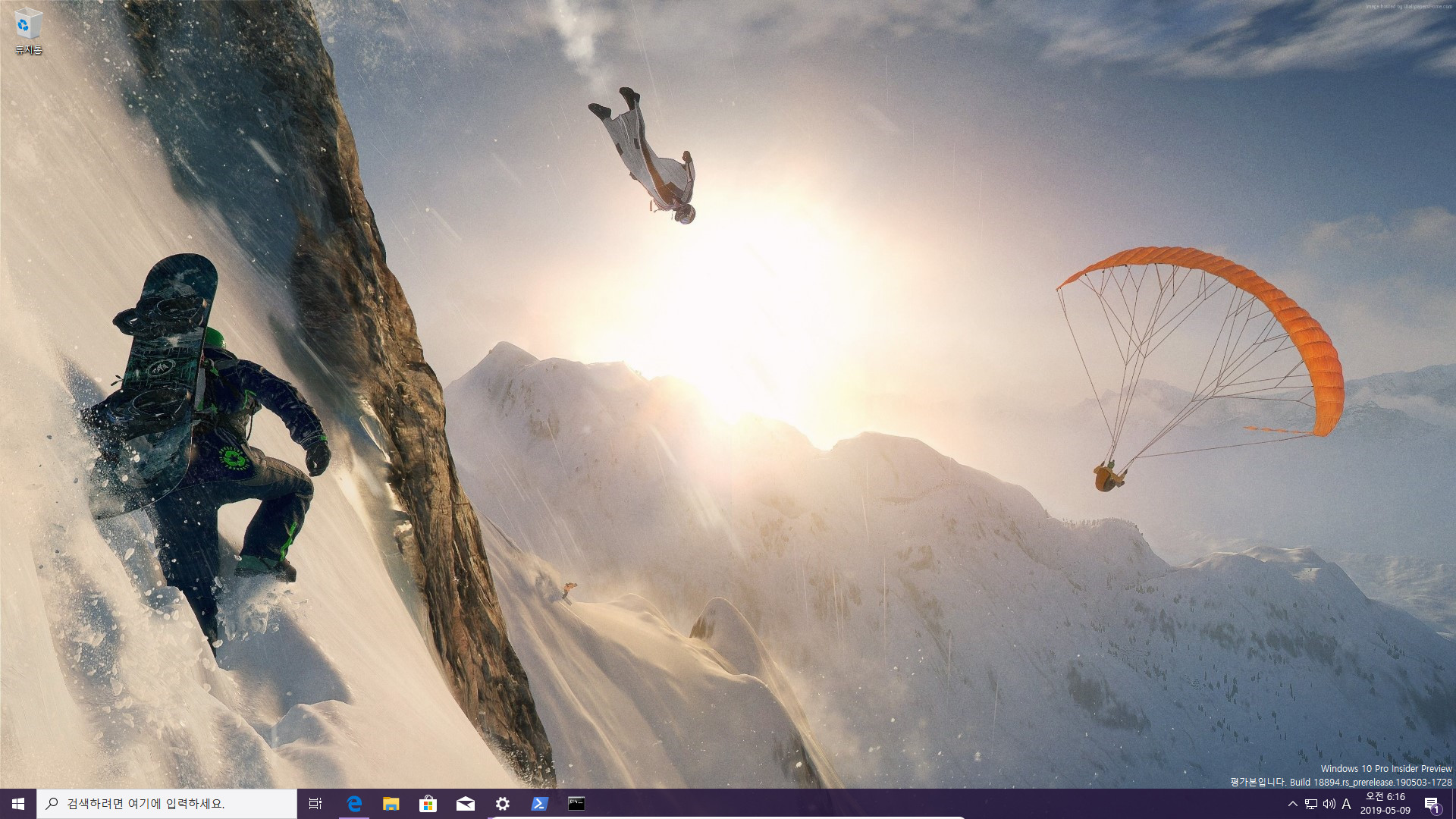Viewport: 1456px width, 819px height.
Task: Toggle the IME input mode indicator
Action: pos(1347,804)
